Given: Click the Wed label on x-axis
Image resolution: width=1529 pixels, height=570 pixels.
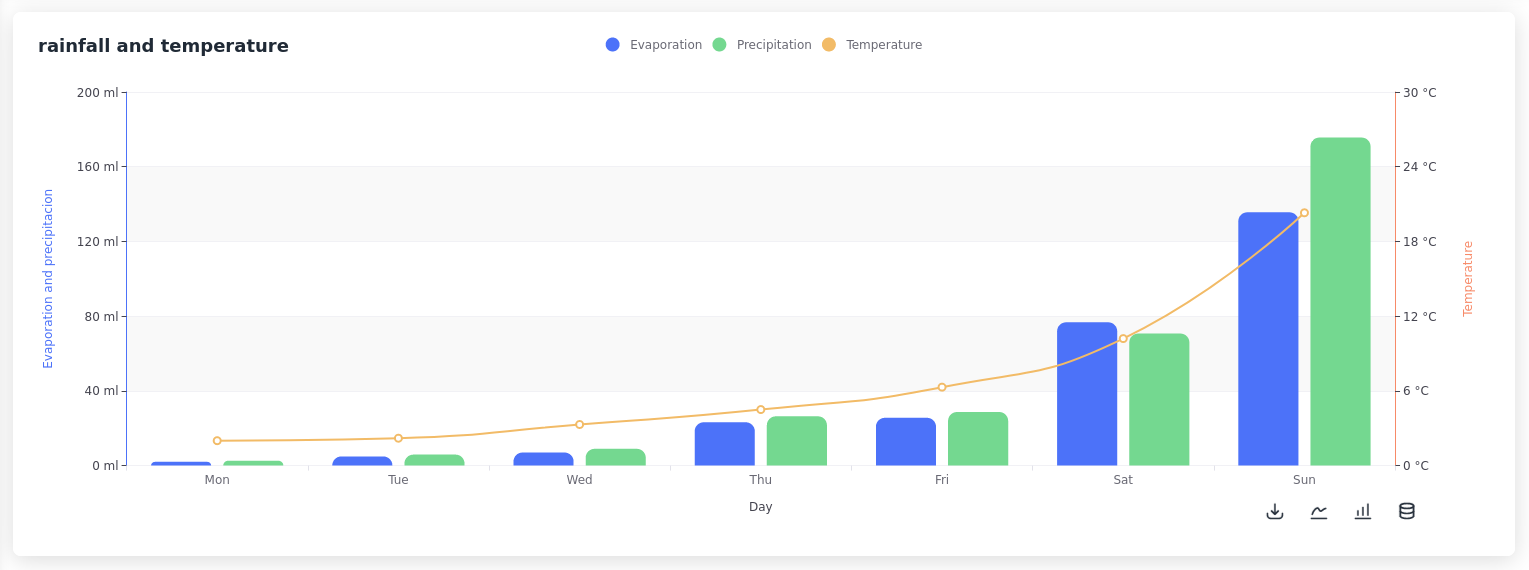Looking at the screenshot, I should (579, 480).
